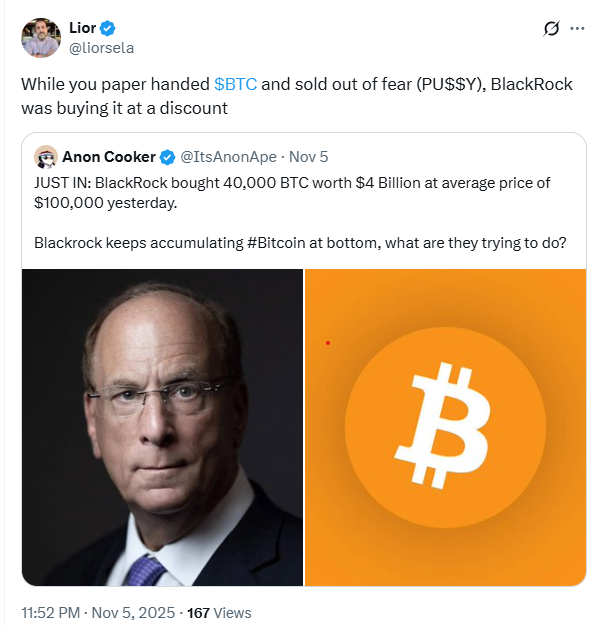
Task: Click the quoted line about accumulating at bottom
Action: (x=300, y=242)
